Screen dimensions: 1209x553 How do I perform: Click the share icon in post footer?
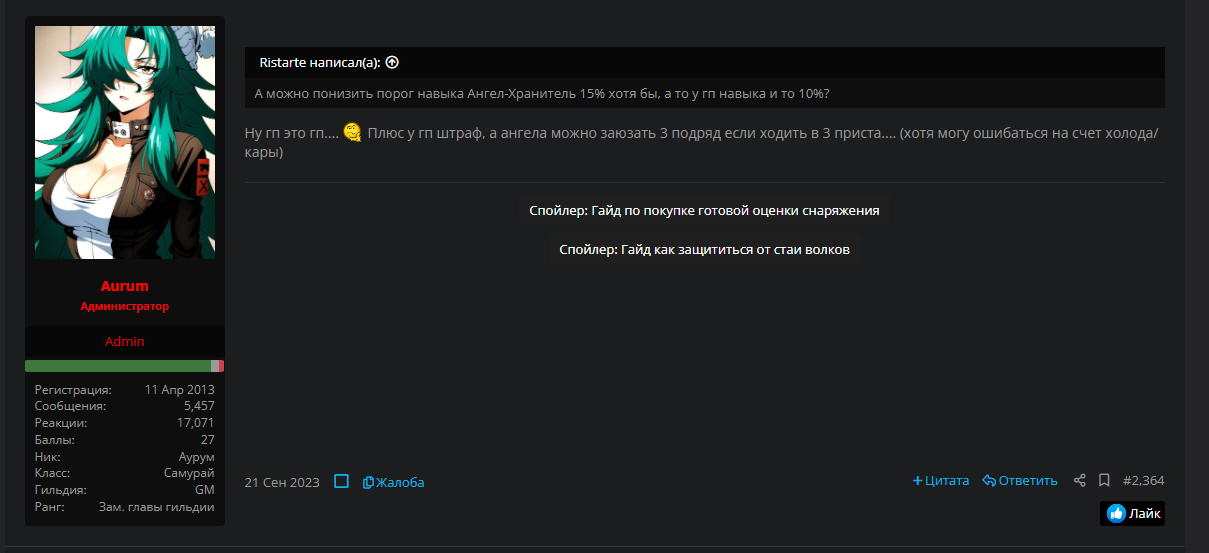(1079, 481)
